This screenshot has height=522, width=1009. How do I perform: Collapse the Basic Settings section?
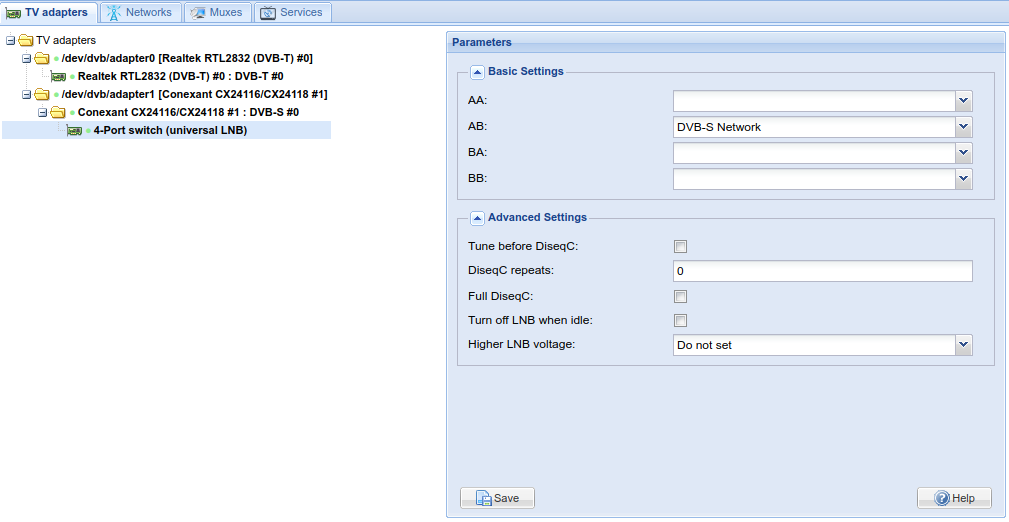pyautogui.click(x=477, y=72)
